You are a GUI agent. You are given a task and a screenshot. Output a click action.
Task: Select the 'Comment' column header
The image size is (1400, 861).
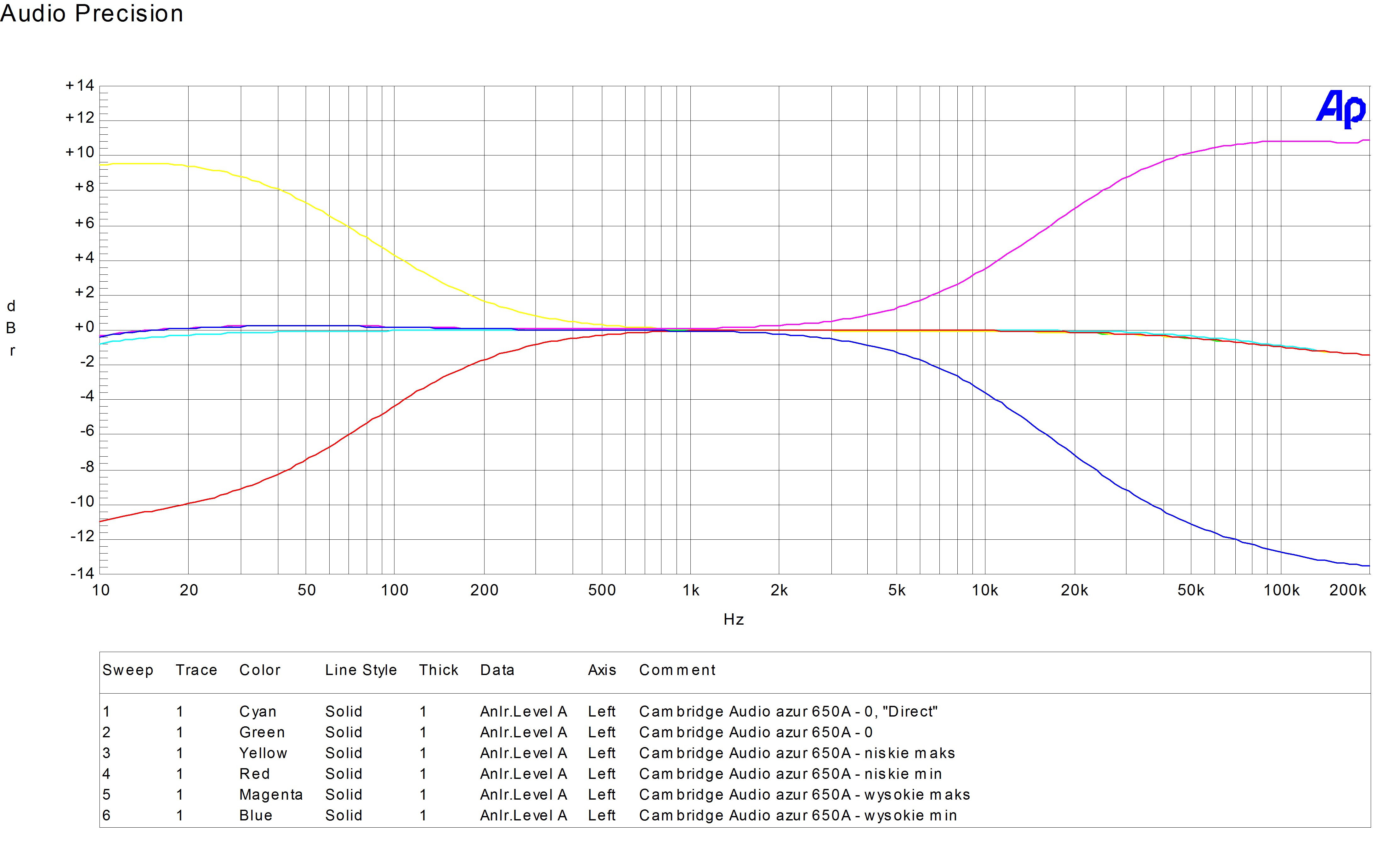(677, 670)
